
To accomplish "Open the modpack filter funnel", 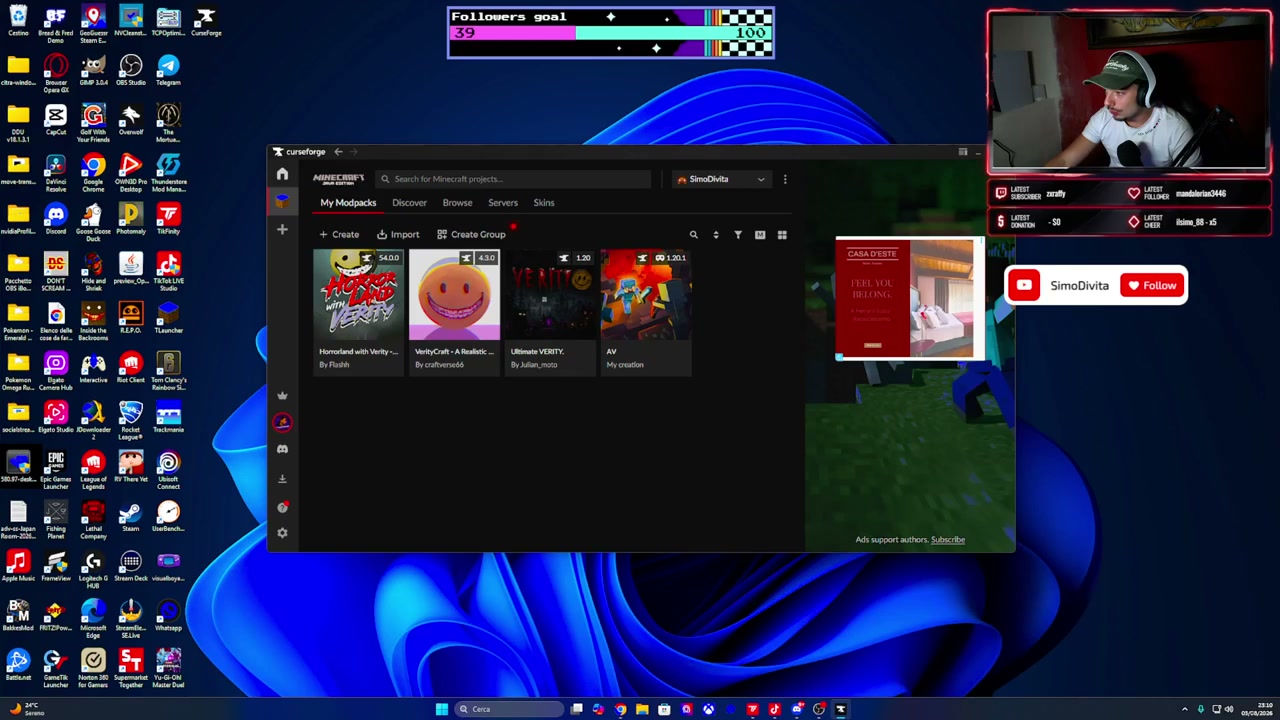I will pos(738,235).
